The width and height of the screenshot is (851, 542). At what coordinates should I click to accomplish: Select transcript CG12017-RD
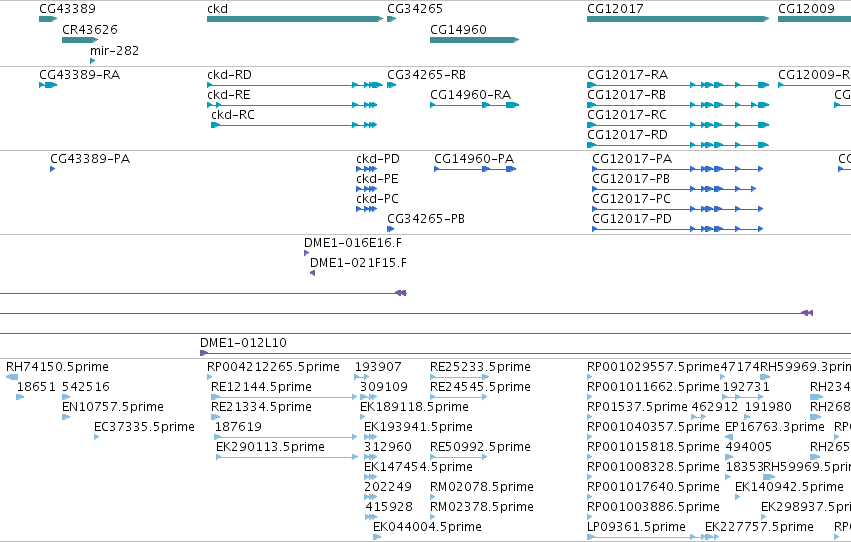point(678,145)
